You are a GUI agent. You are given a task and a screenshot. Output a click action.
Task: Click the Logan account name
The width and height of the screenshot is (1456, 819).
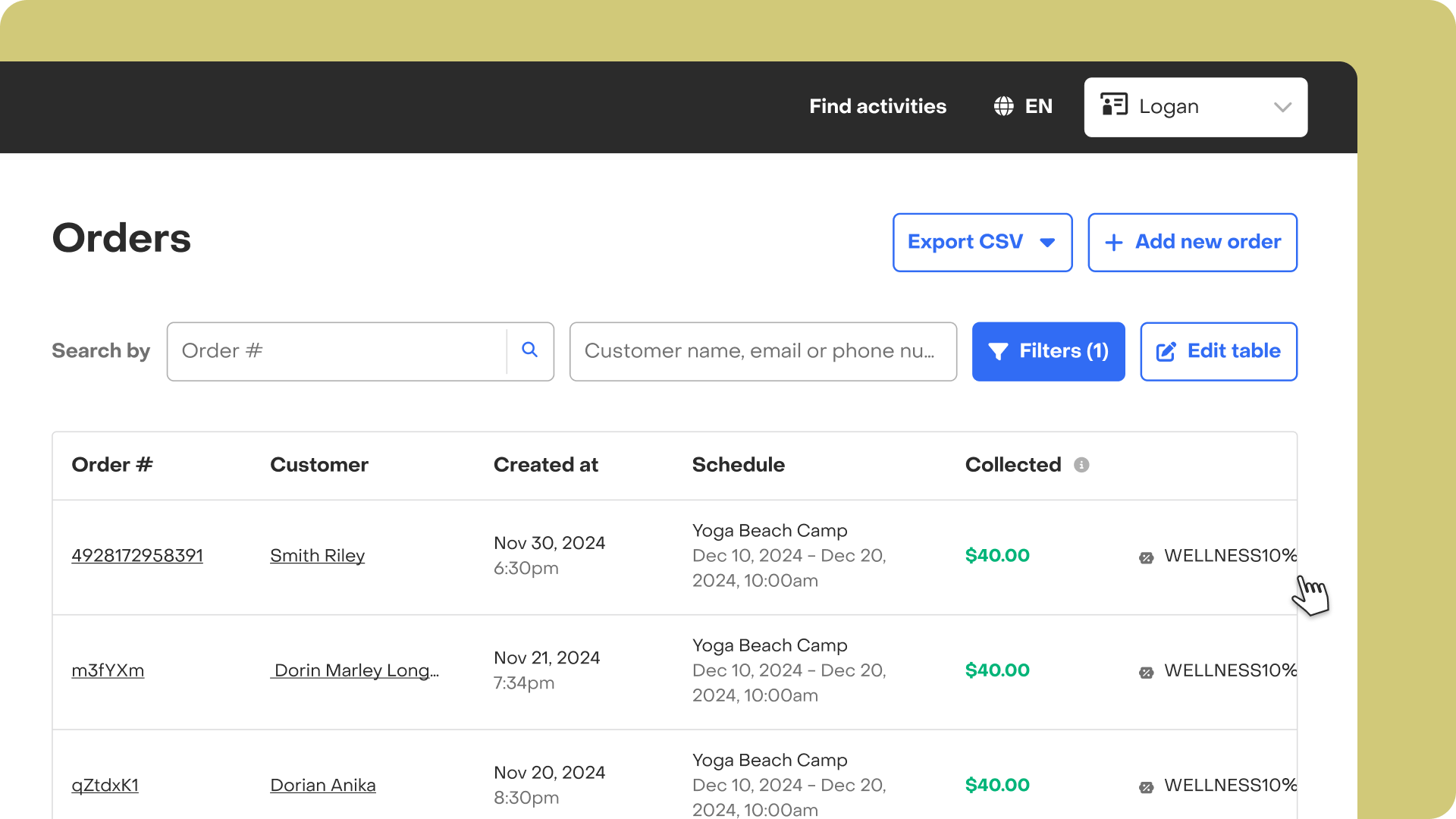(x=1168, y=107)
